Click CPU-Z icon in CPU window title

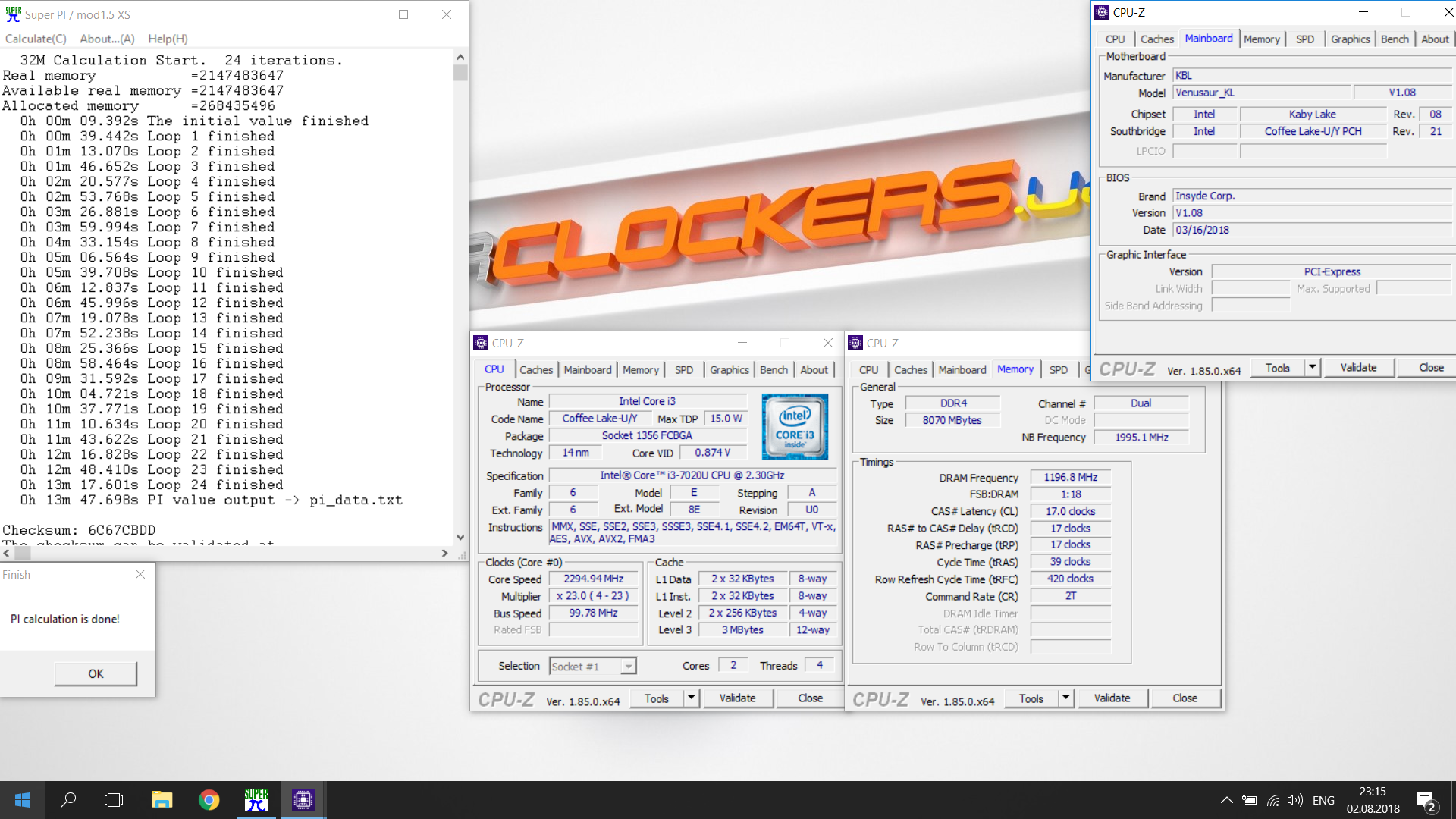(x=481, y=343)
